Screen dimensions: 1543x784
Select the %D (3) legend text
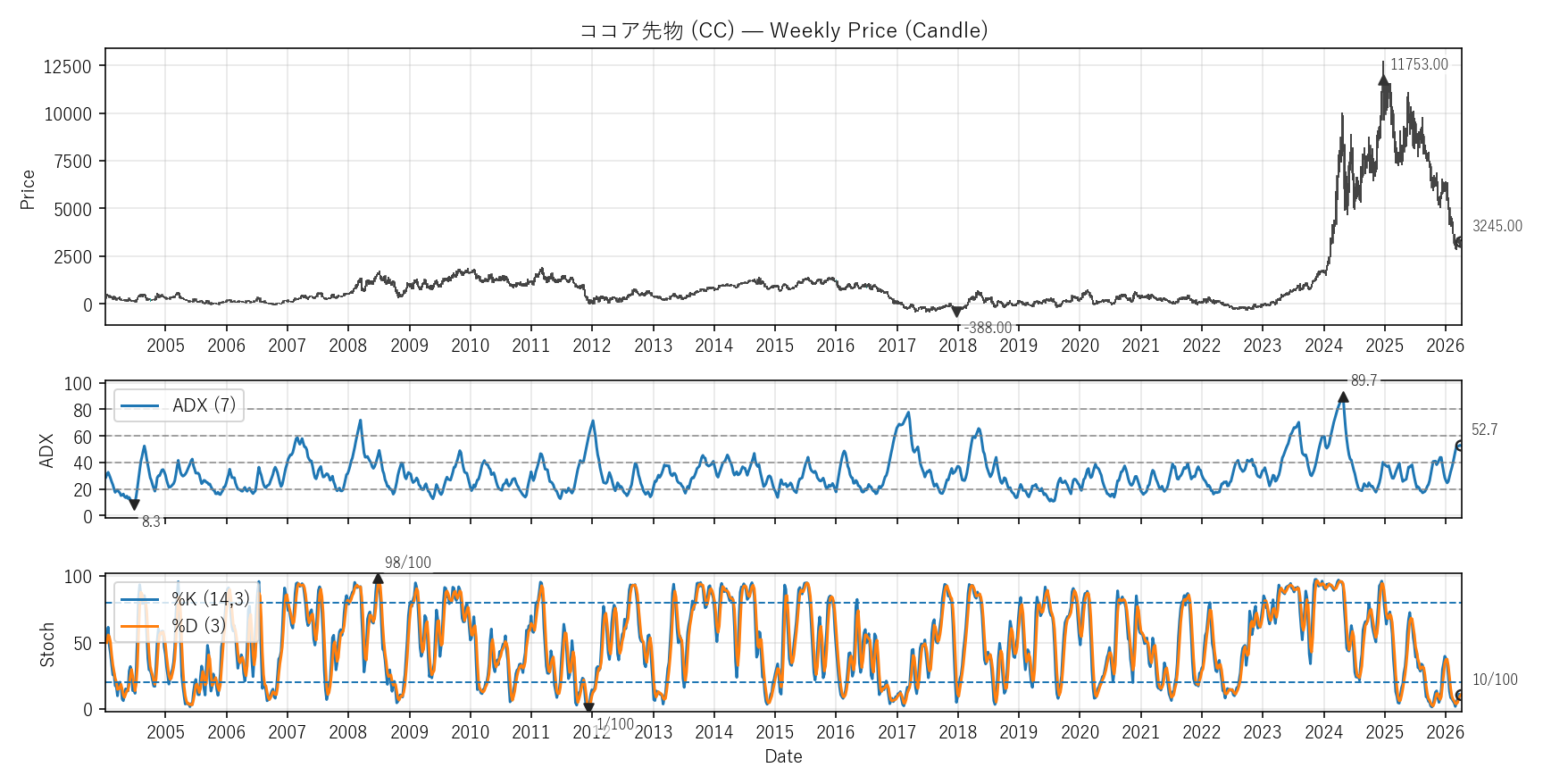point(198,626)
